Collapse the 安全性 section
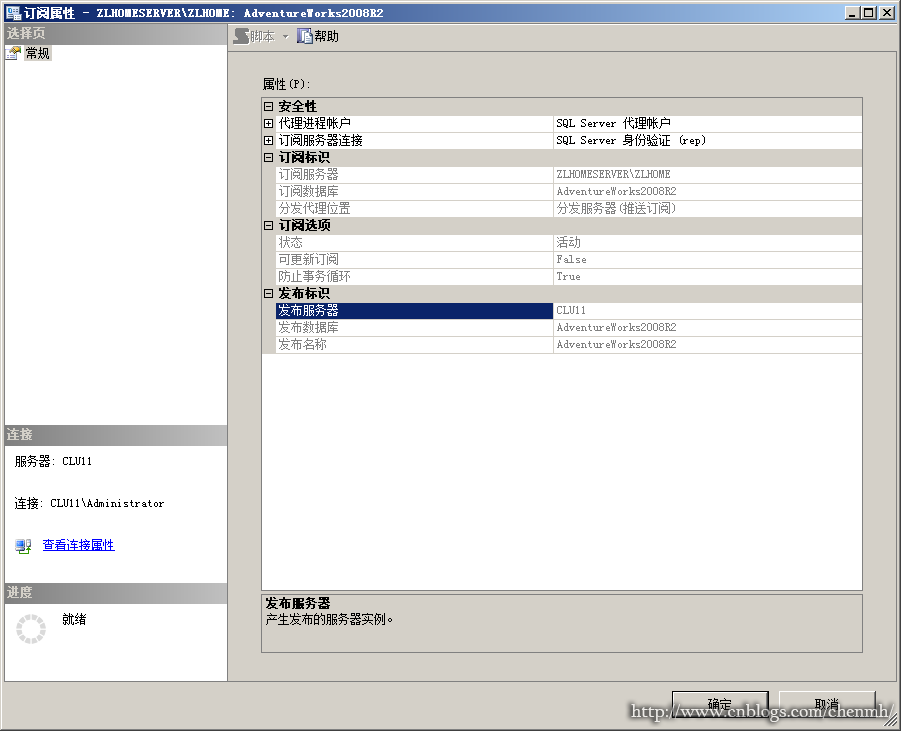Image resolution: width=901 pixels, height=731 pixels. (x=268, y=106)
